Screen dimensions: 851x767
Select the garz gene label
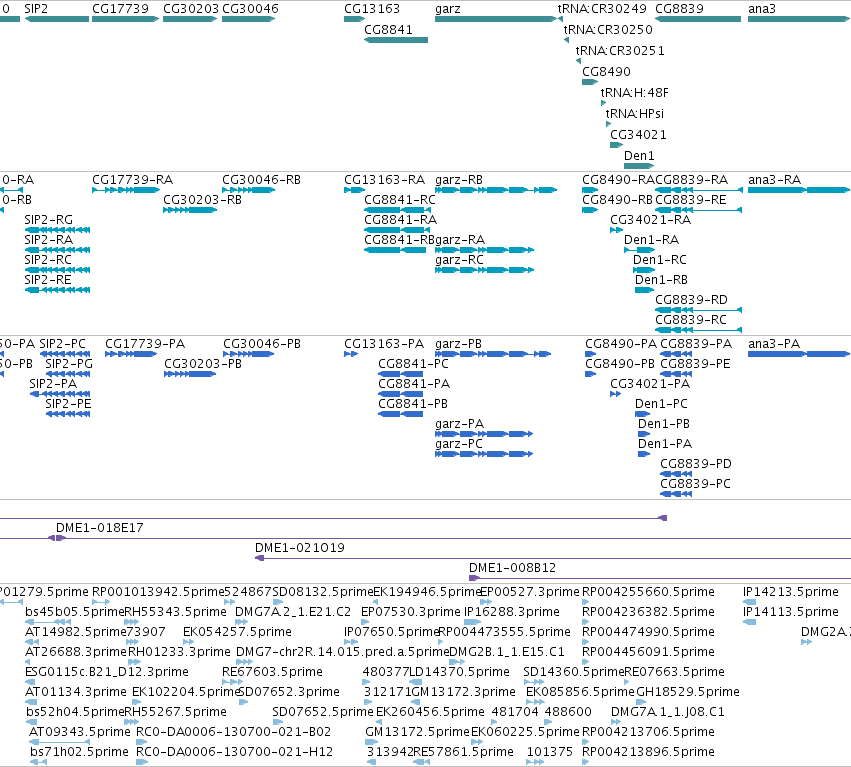tap(448, 9)
